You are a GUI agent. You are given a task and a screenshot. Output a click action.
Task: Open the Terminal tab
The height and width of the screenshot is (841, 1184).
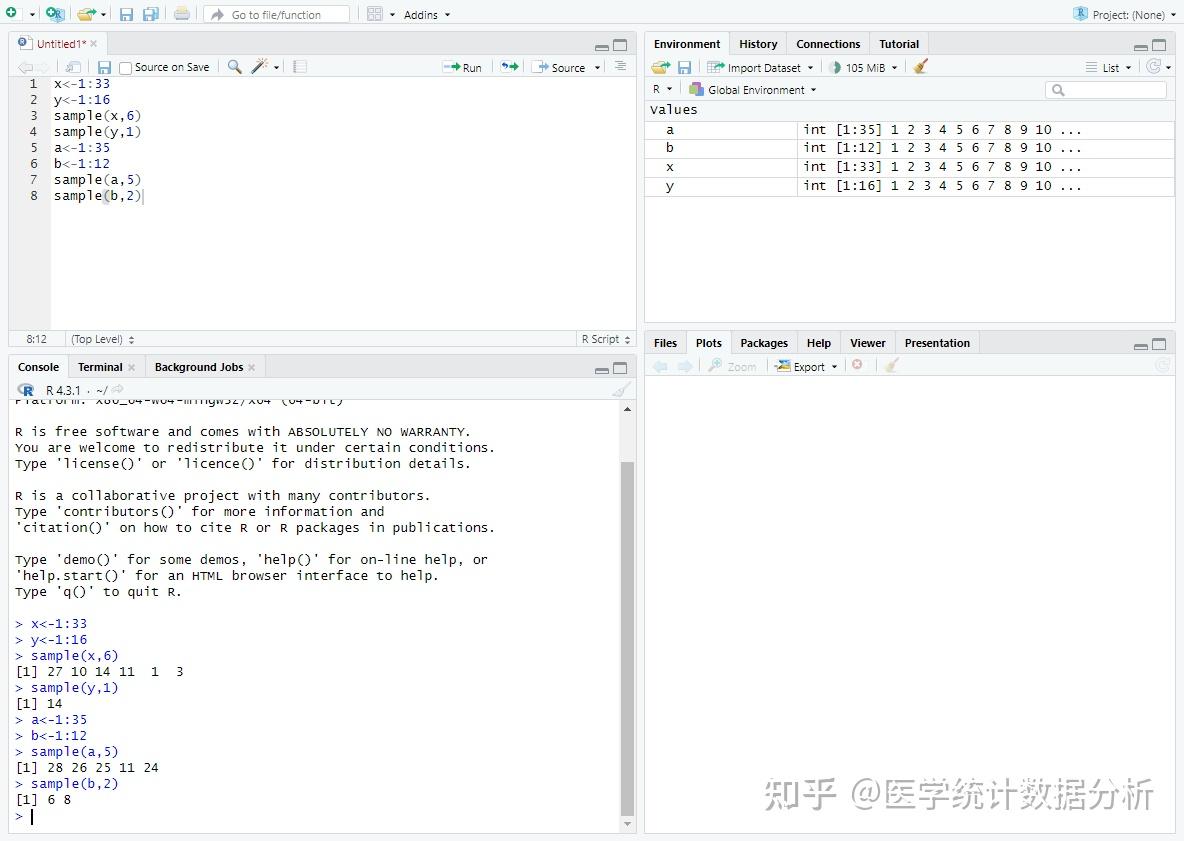click(99, 366)
